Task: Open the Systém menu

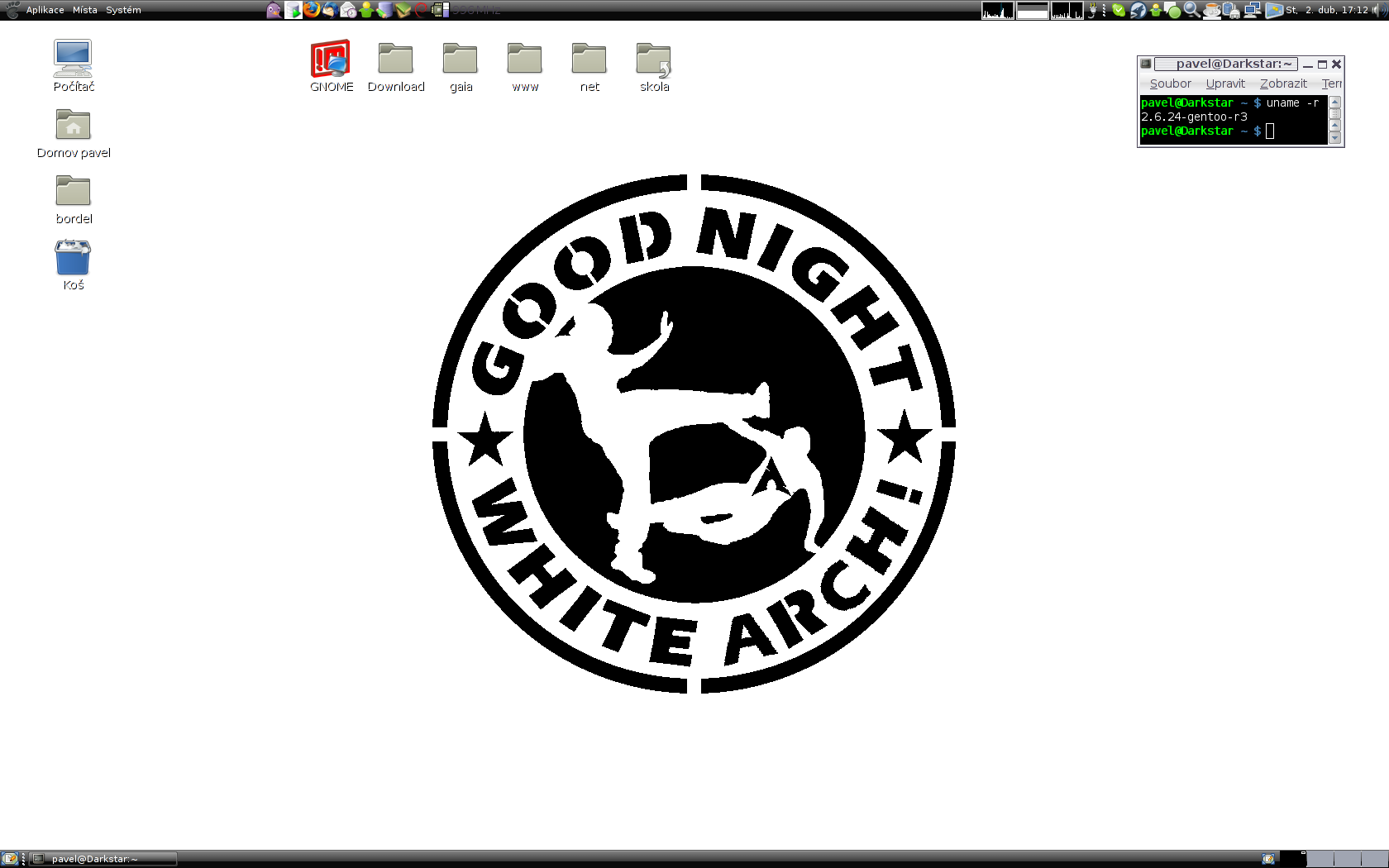Action: [x=123, y=10]
